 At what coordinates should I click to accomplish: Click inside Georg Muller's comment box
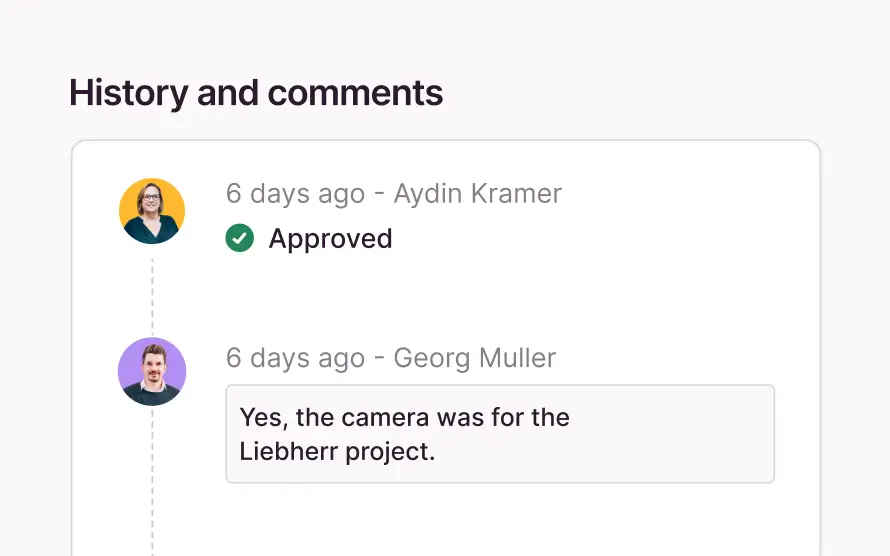pyautogui.click(x=500, y=434)
